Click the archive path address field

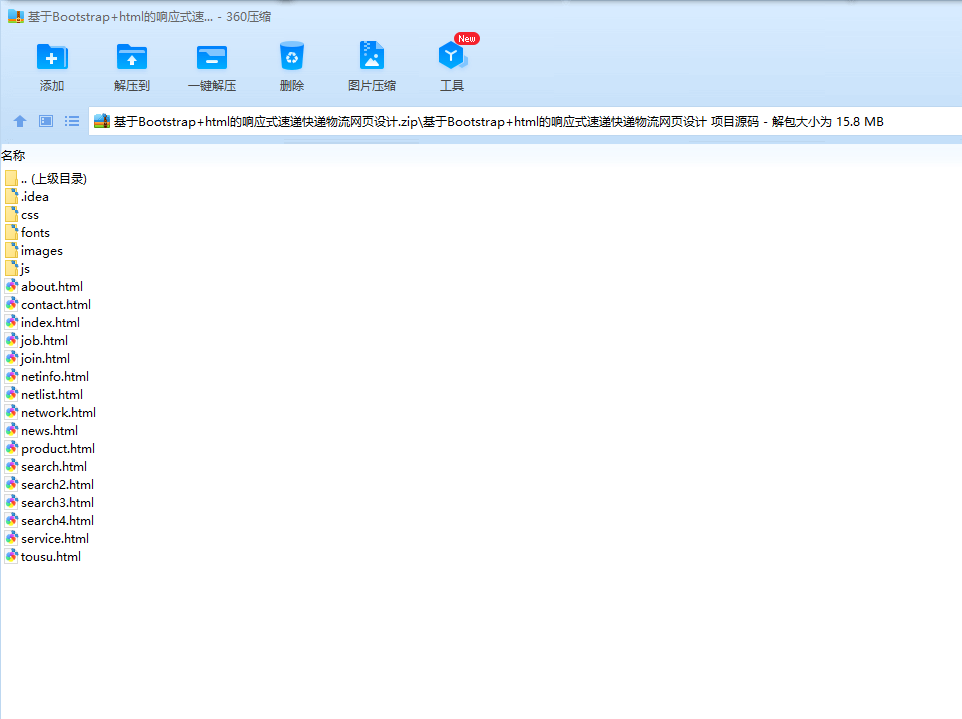pyautogui.click(x=525, y=121)
